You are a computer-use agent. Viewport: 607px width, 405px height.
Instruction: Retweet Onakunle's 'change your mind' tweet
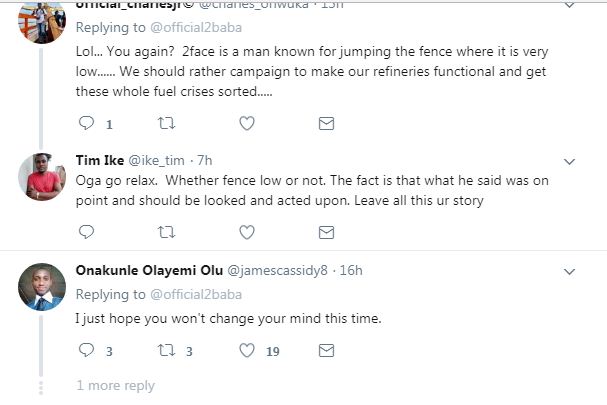[166, 350]
